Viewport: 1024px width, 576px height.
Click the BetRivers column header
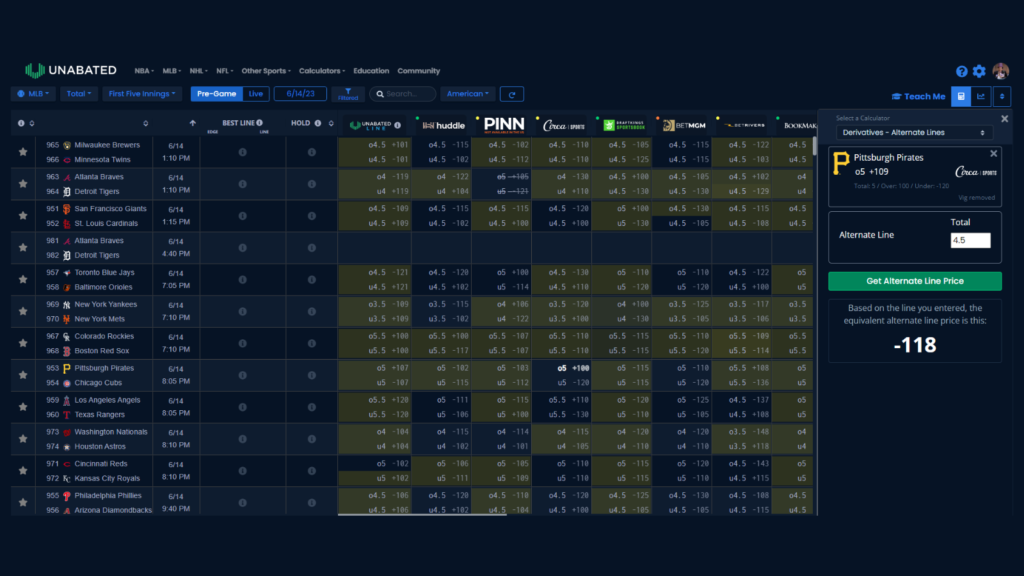coord(744,125)
